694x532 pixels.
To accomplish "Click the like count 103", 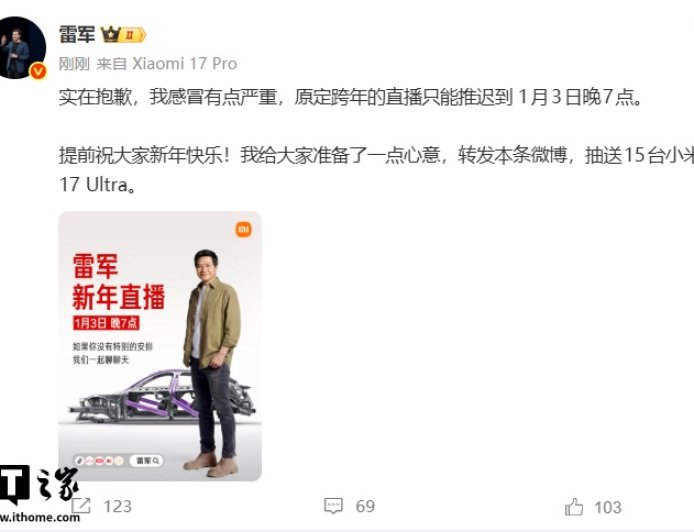I will click(608, 507).
